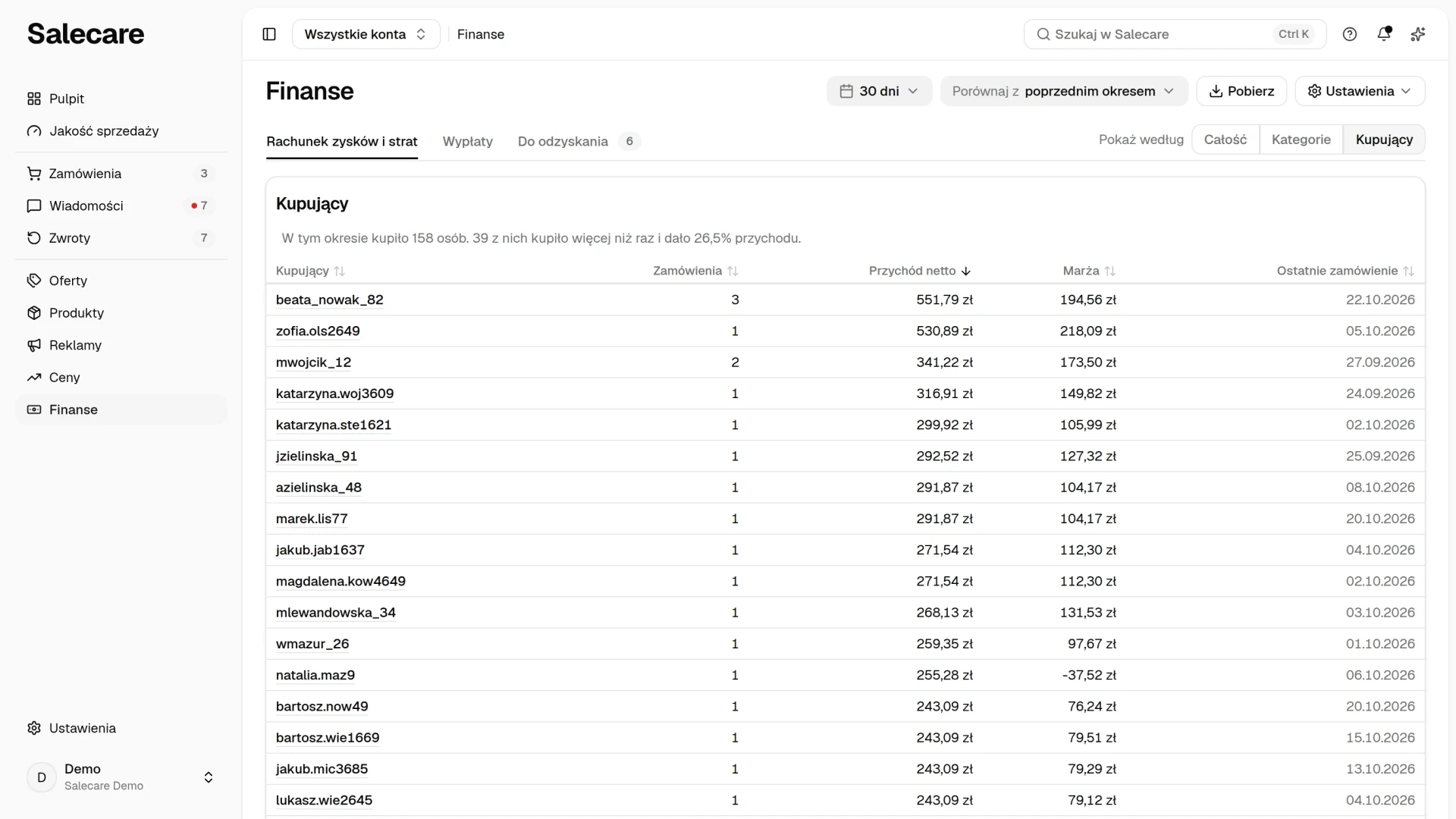Select Rachunek zysków i strat tab
This screenshot has width=1456, height=819.
tap(342, 141)
